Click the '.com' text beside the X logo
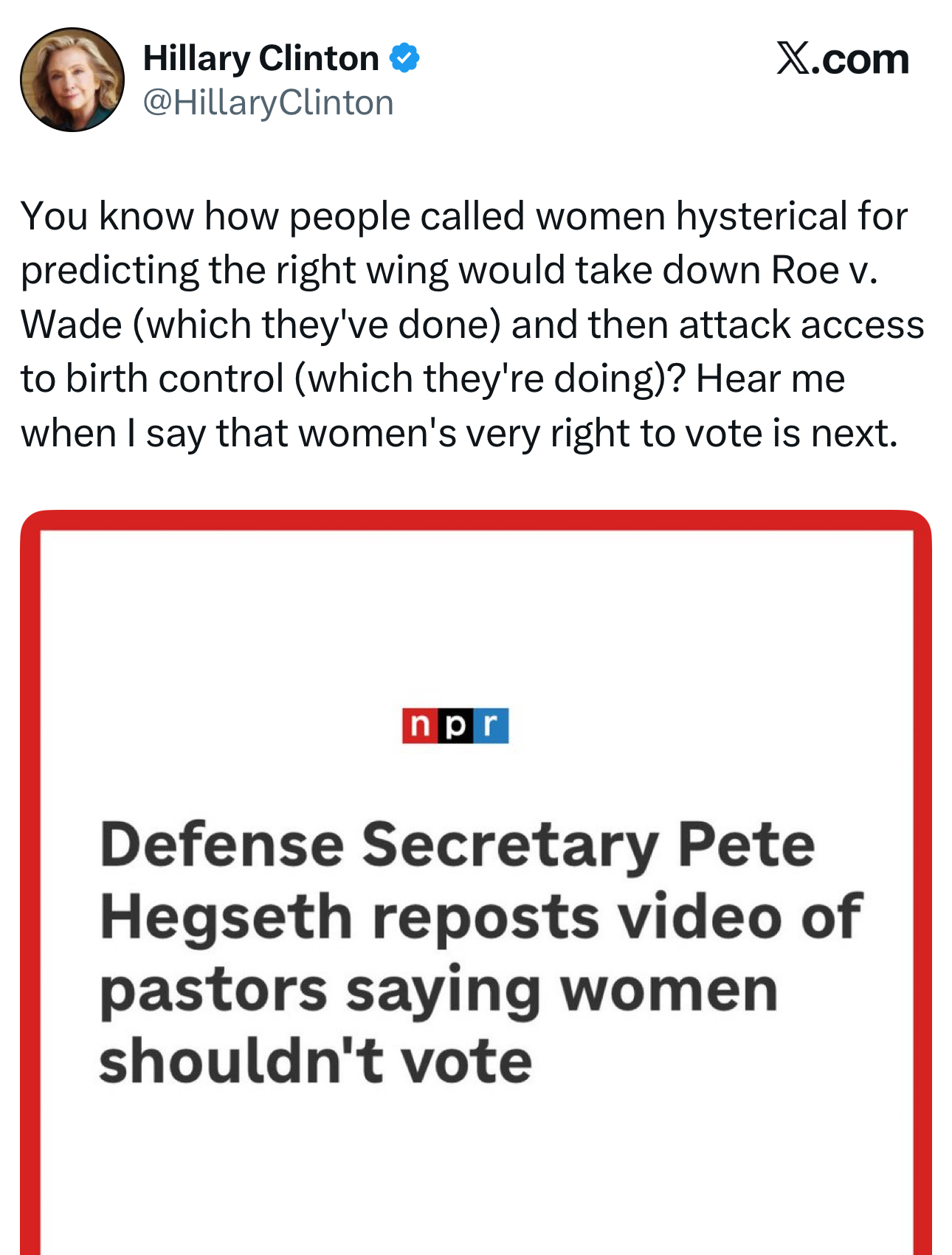This screenshot has height=1255, width=952. [x=860, y=59]
